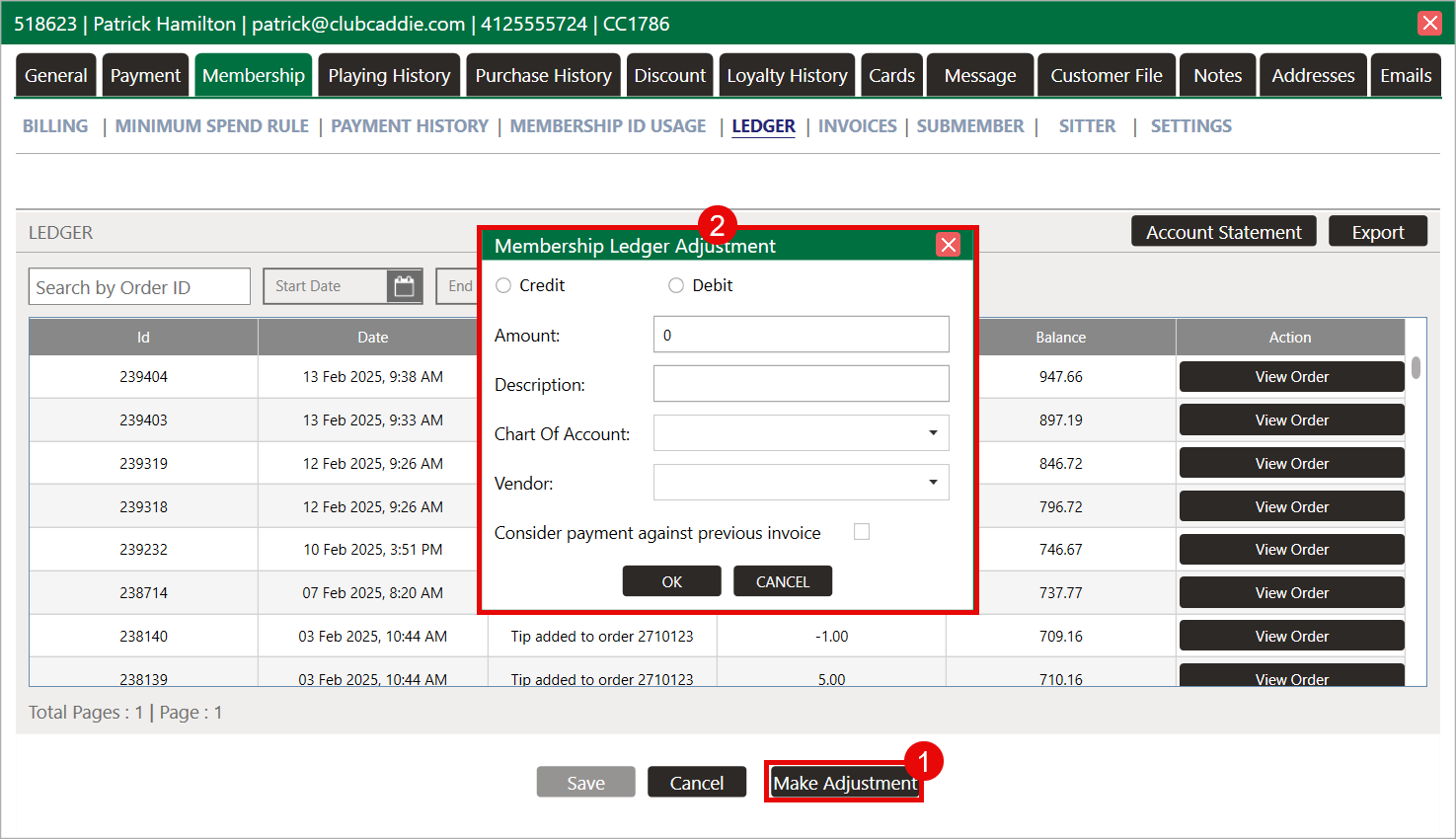Viewport: 1456px width, 839px height.
Task: Open the PAYMENT HISTORY sub-section
Action: [410, 126]
